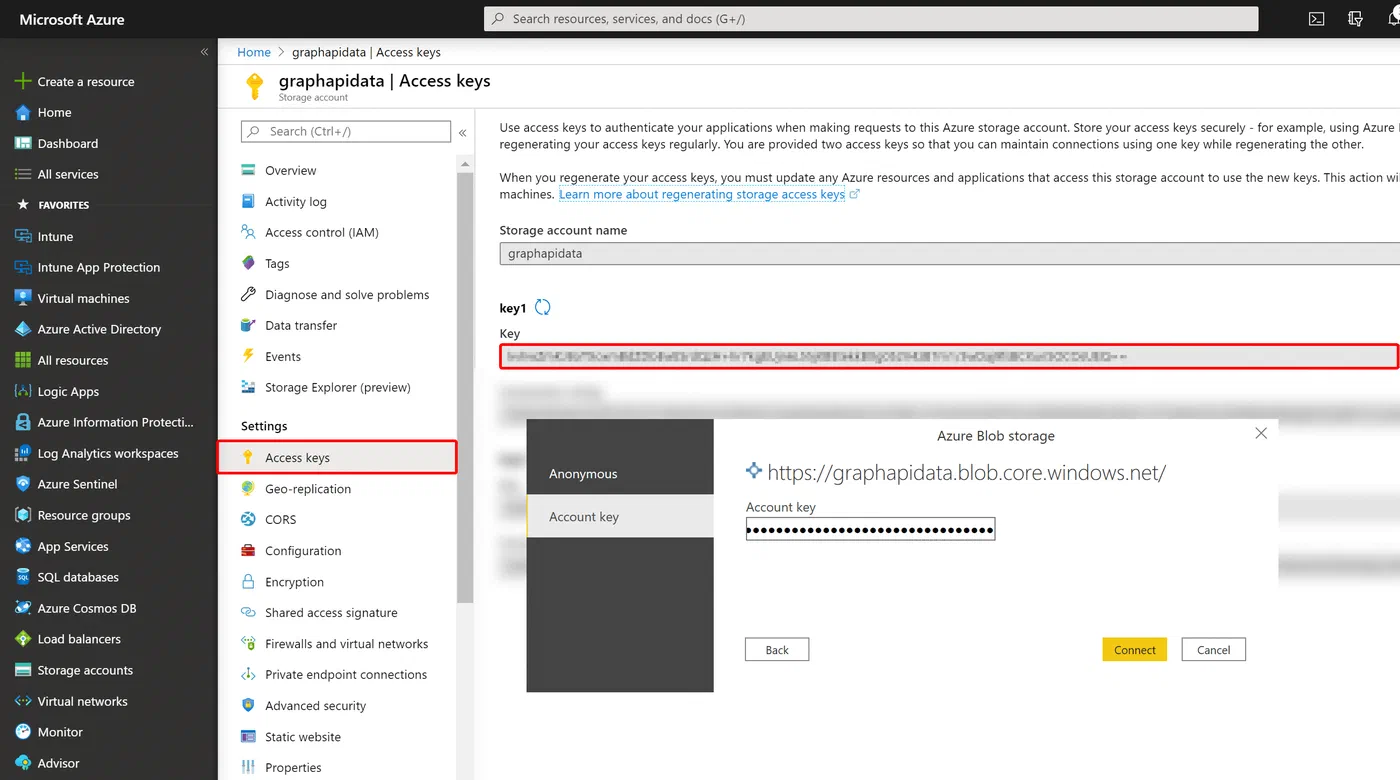Click the Back button in dialog
This screenshot has height=780, width=1400.
[x=777, y=650]
